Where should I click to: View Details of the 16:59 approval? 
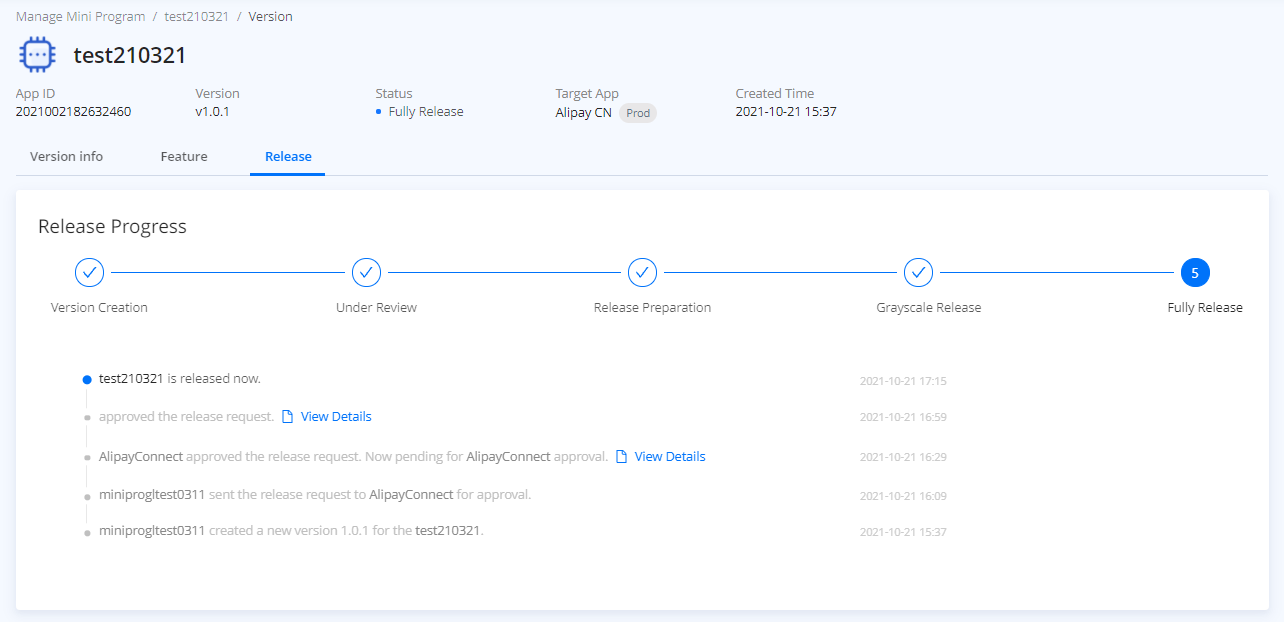tap(336, 417)
